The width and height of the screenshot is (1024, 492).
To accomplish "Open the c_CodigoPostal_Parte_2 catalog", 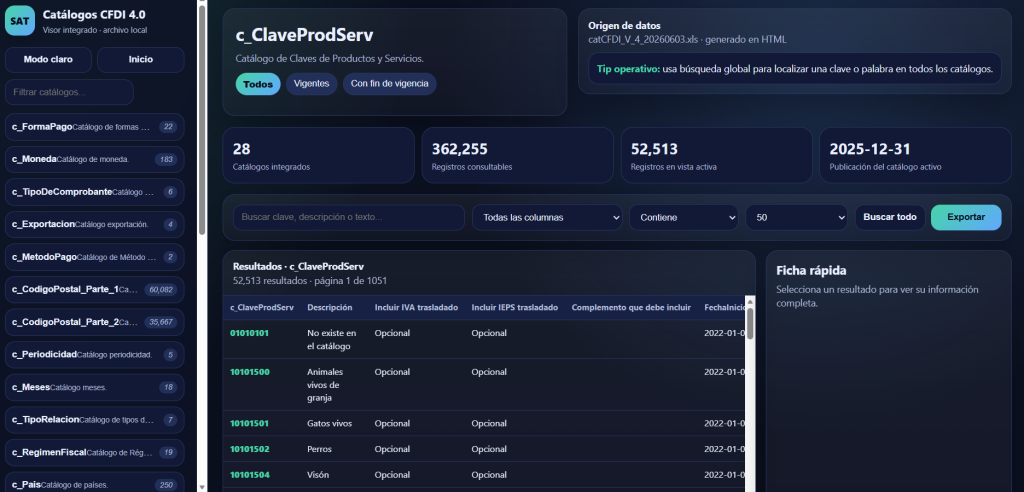I will click(95, 322).
